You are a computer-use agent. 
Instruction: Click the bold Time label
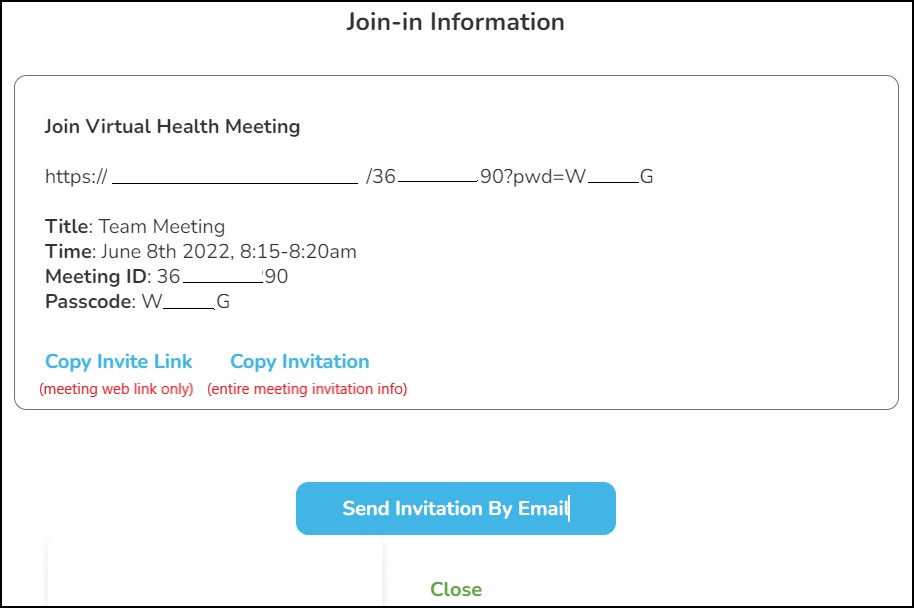68,251
